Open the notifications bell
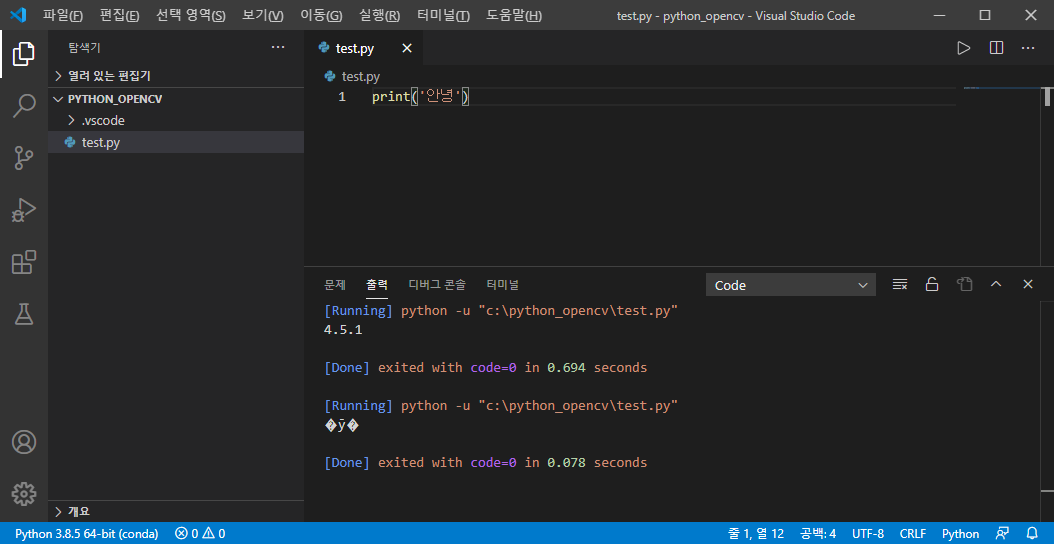 point(1032,534)
